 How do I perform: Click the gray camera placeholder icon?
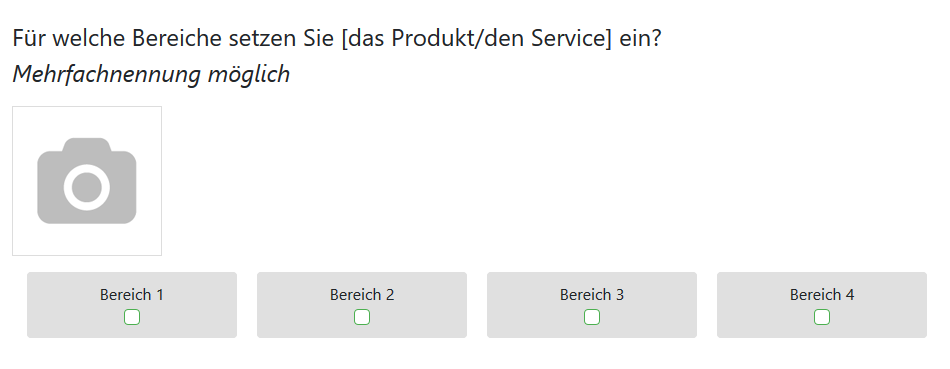pos(87,181)
